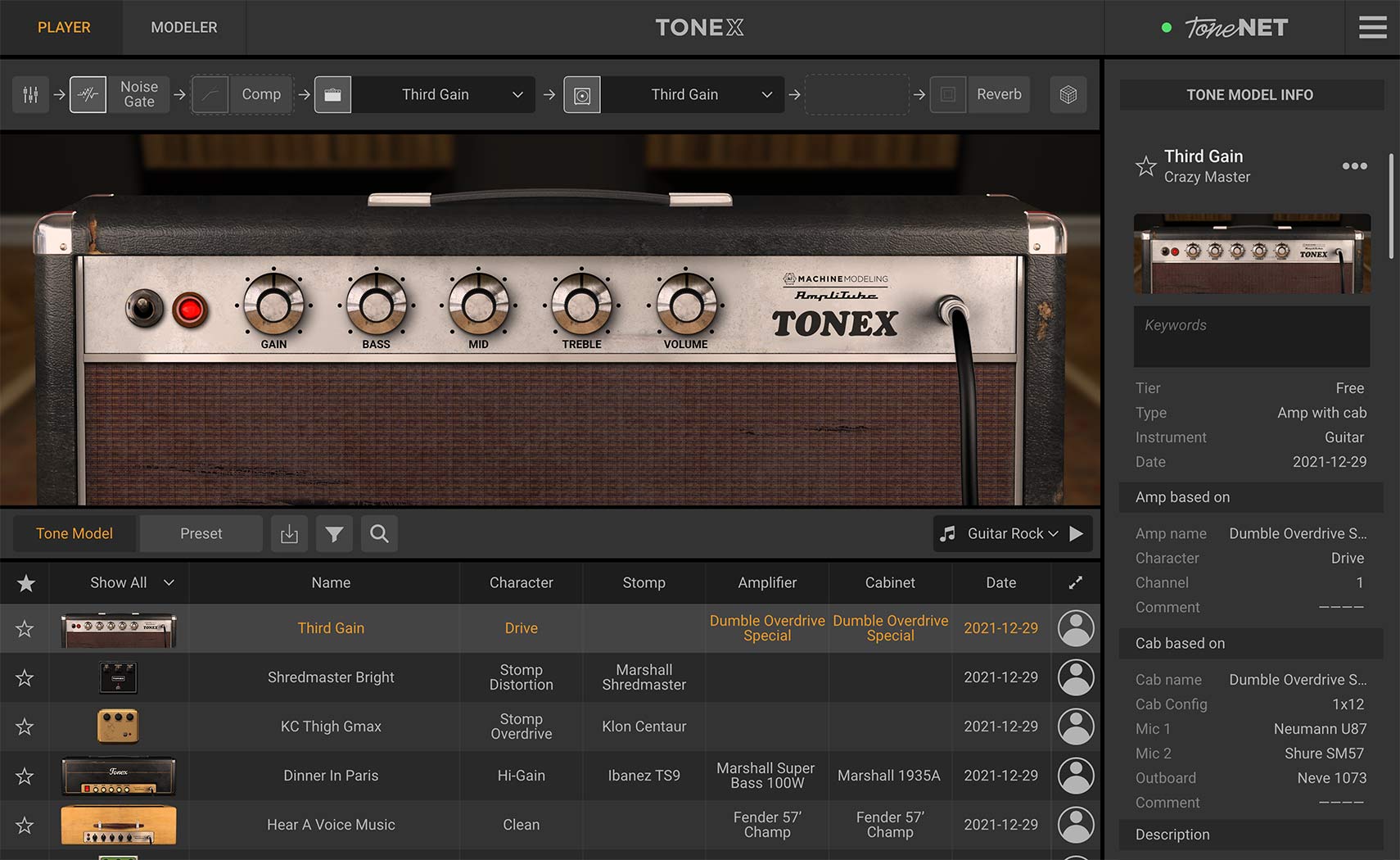Open the Comp module in the signal chain
The image size is (1400, 860).
tap(242, 94)
